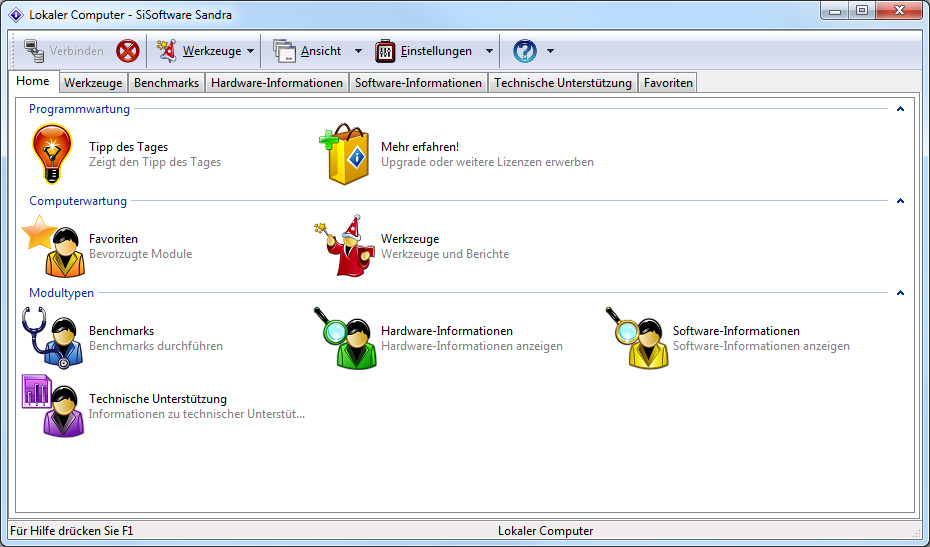Screen dimensions: 930x547
Task: Open the Favoriten star person icon
Action: [54, 246]
